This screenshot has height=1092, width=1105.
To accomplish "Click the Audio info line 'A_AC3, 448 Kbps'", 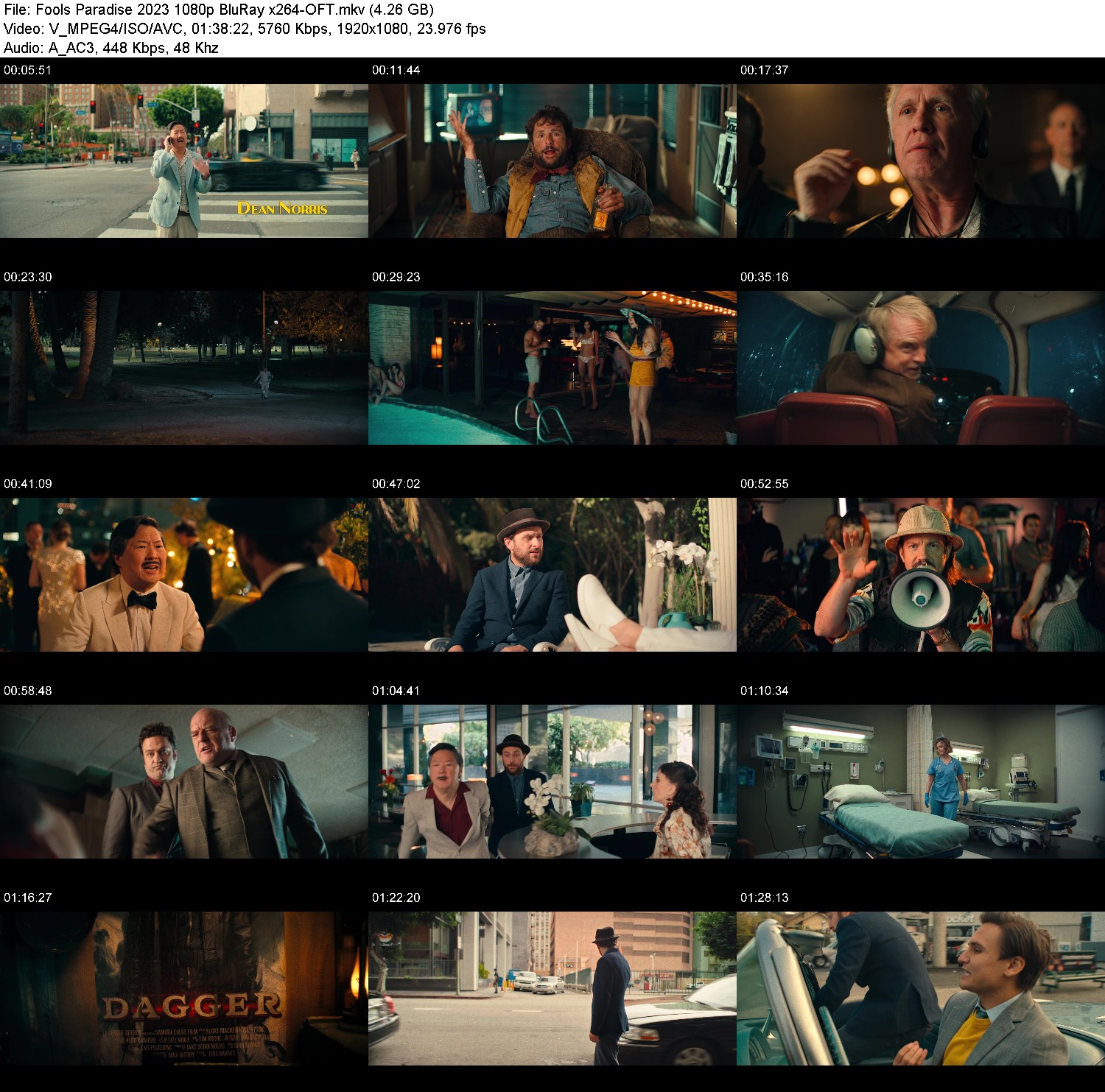I will tap(111, 48).
